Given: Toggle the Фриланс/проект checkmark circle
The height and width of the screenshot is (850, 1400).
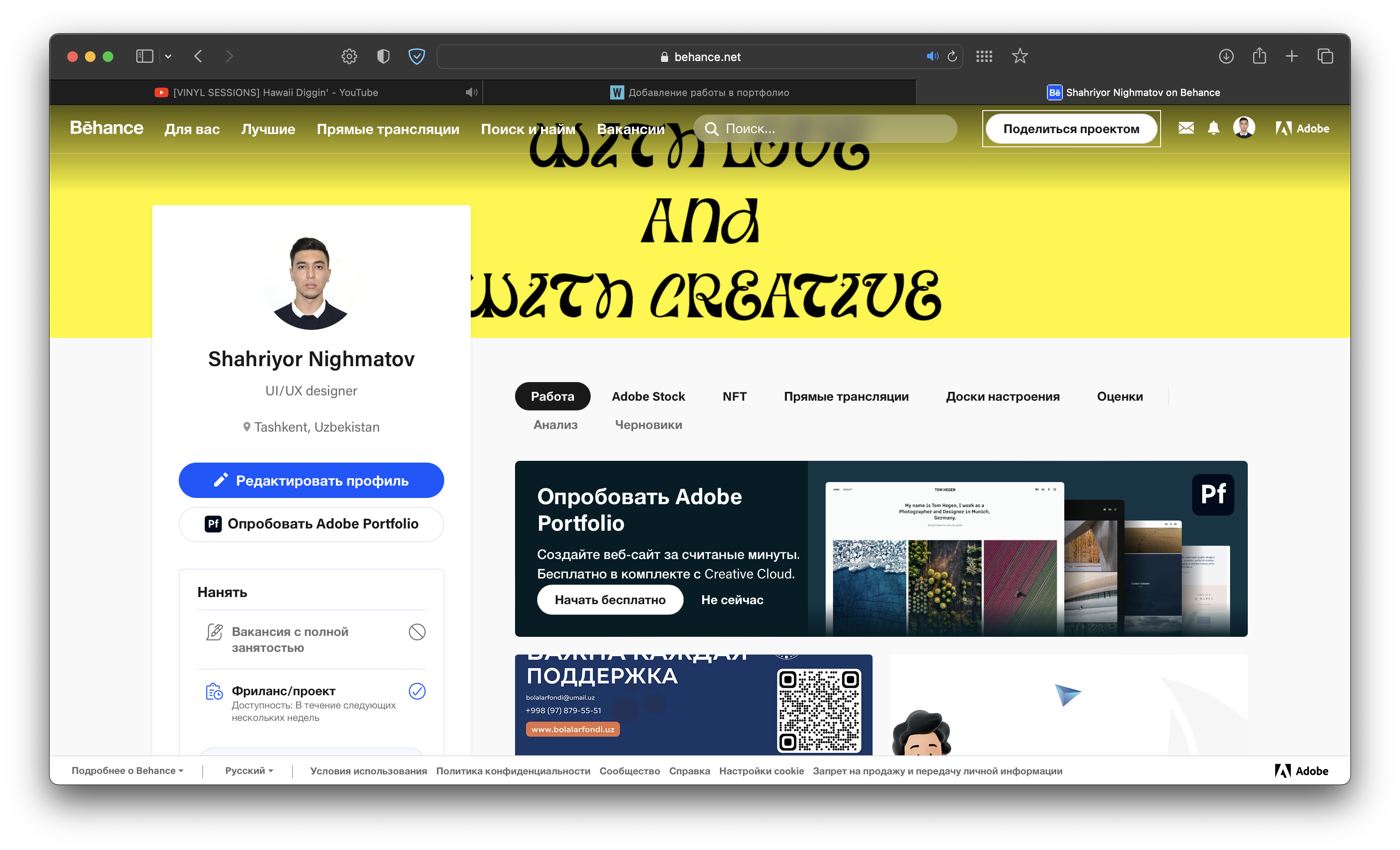Looking at the screenshot, I should 417,691.
